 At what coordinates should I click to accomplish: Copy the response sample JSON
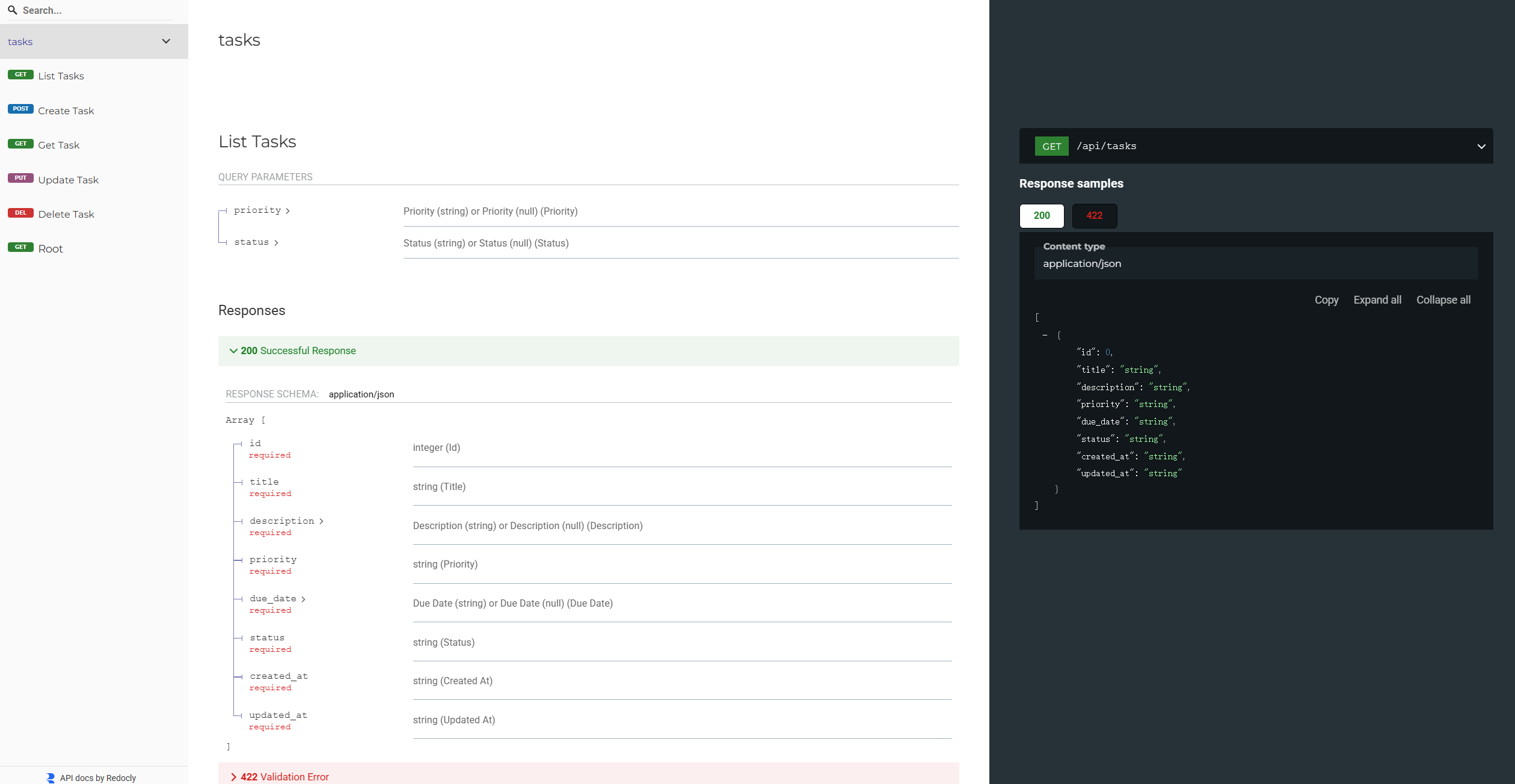[x=1326, y=299]
